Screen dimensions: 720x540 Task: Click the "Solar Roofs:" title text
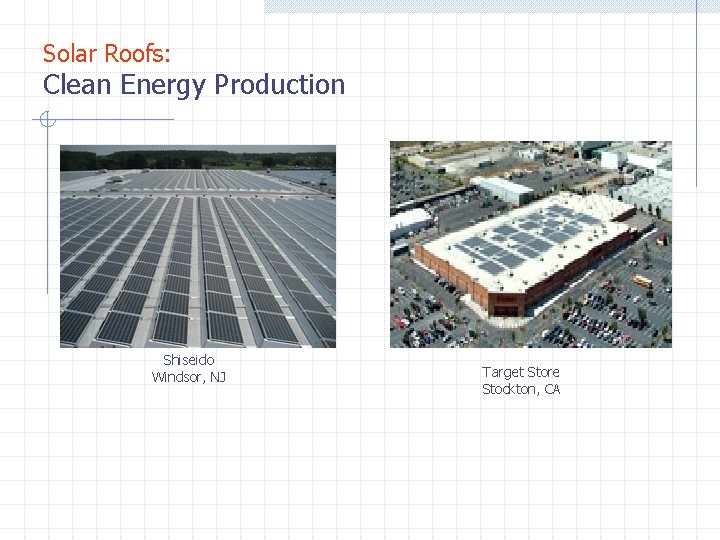point(107,53)
